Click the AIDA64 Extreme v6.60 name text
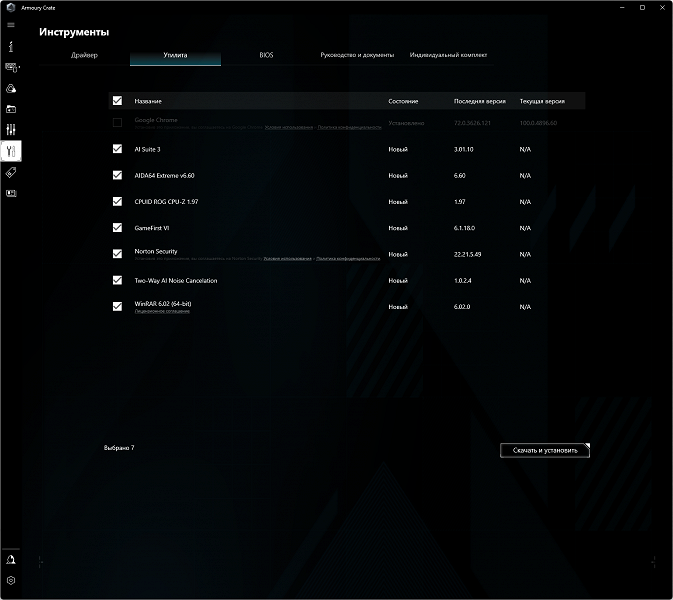 point(164,176)
